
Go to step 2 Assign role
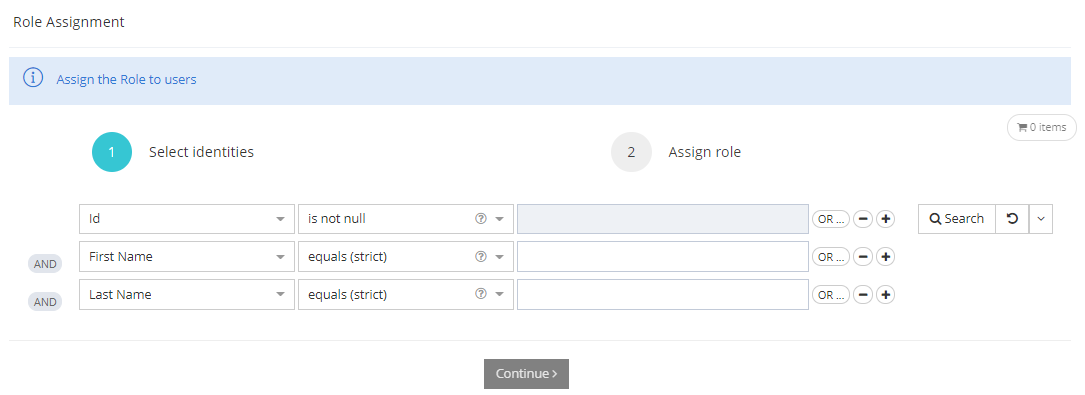676,152
